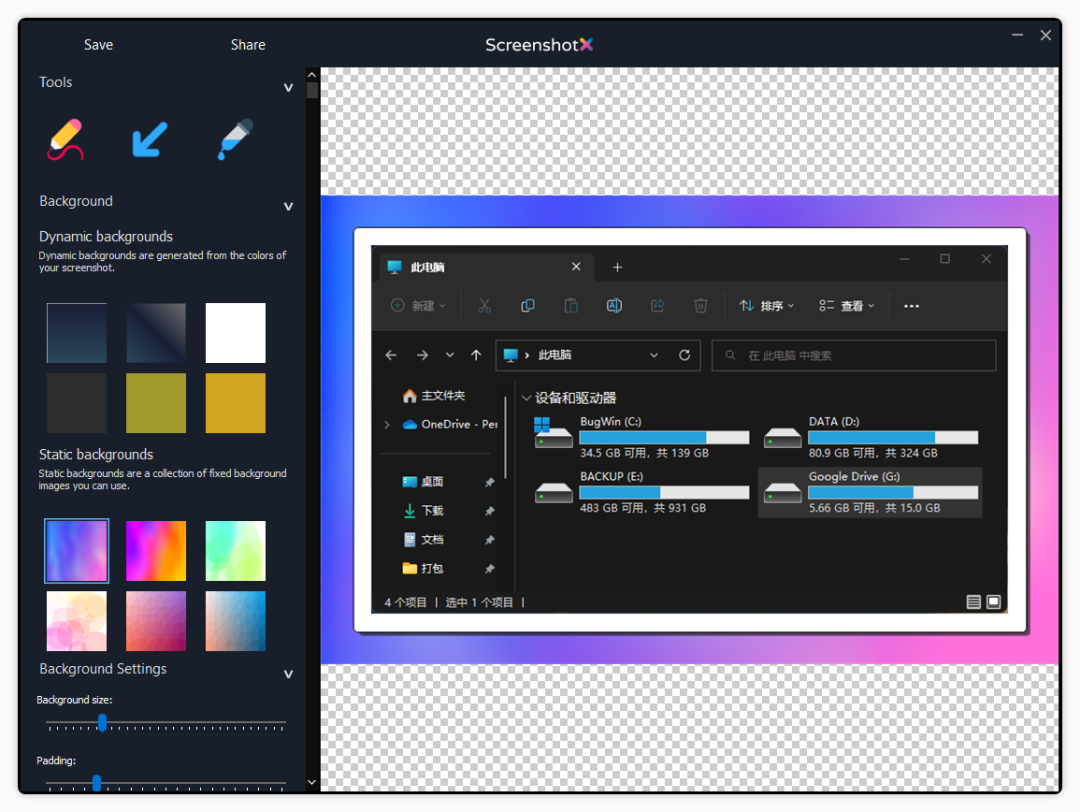1080x812 pixels.
Task: Collapse the Background section
Action: tap(289, 206)
